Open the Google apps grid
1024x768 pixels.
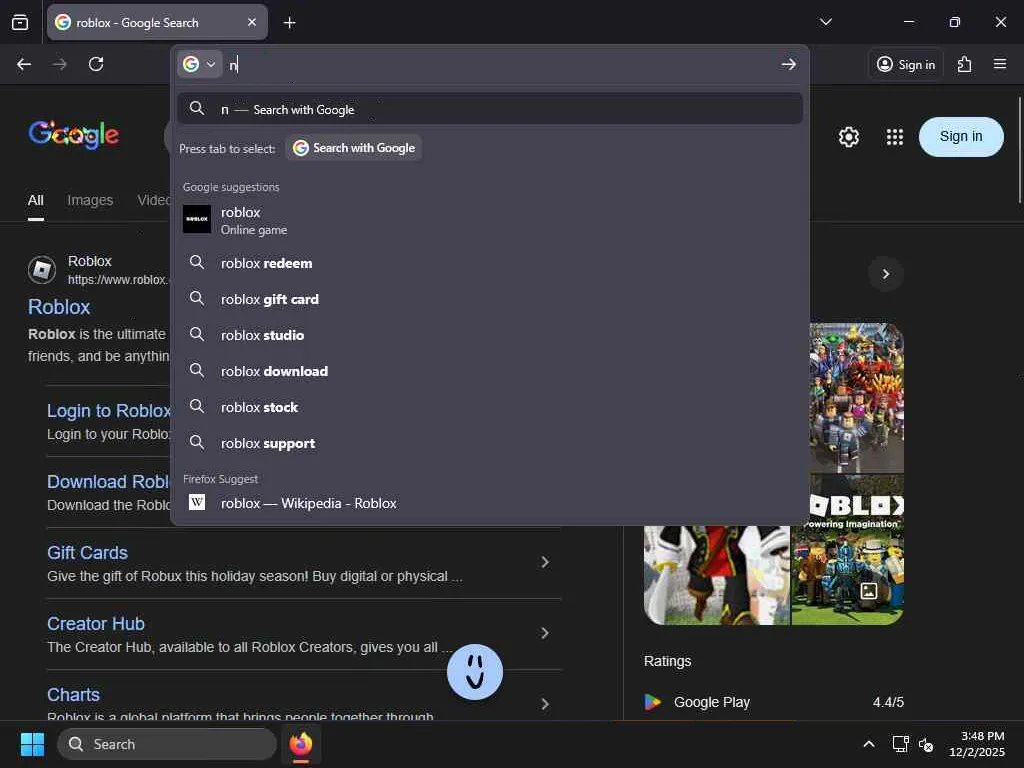[895, 137]
